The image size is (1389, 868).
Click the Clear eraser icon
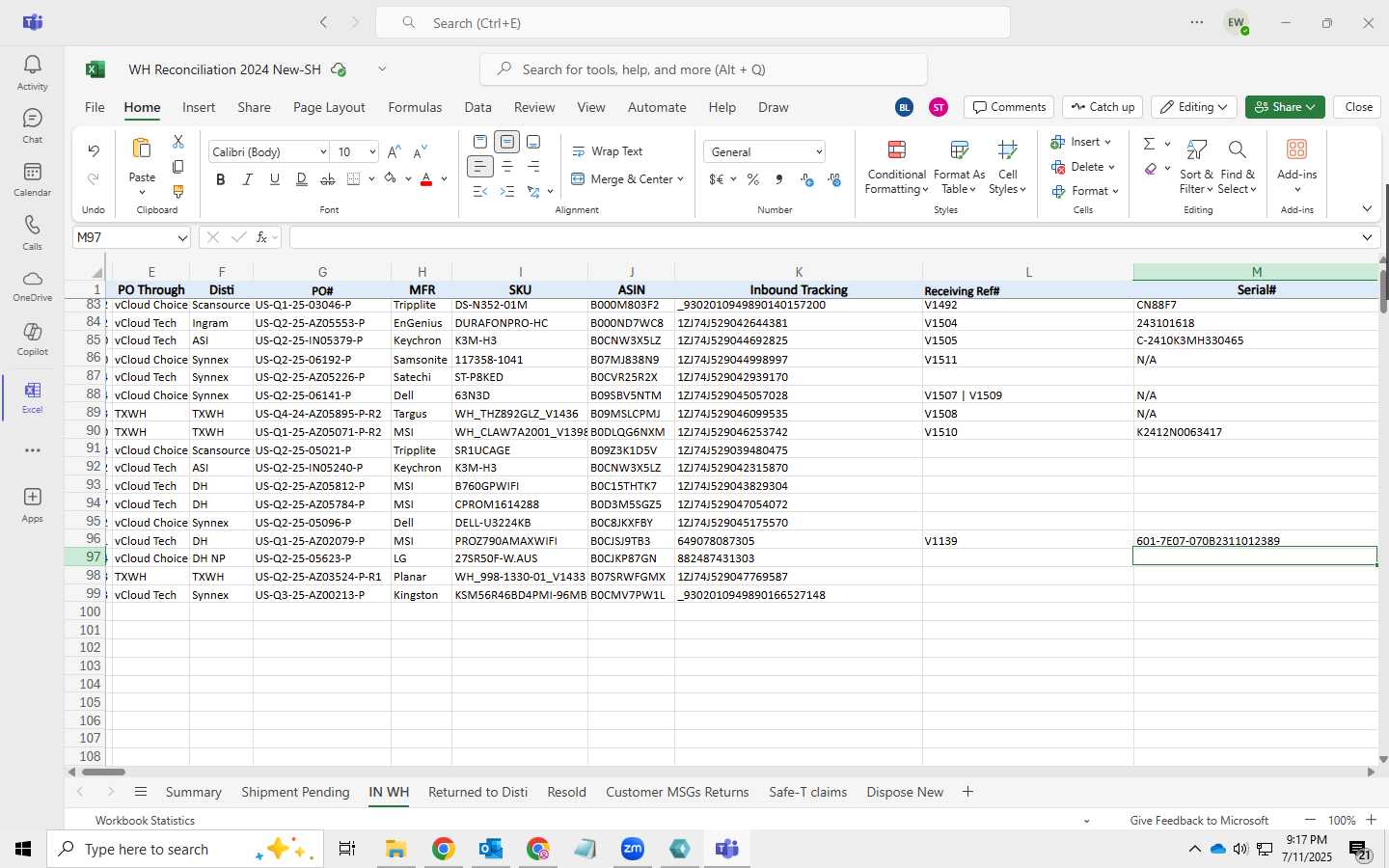[1150, 169]
